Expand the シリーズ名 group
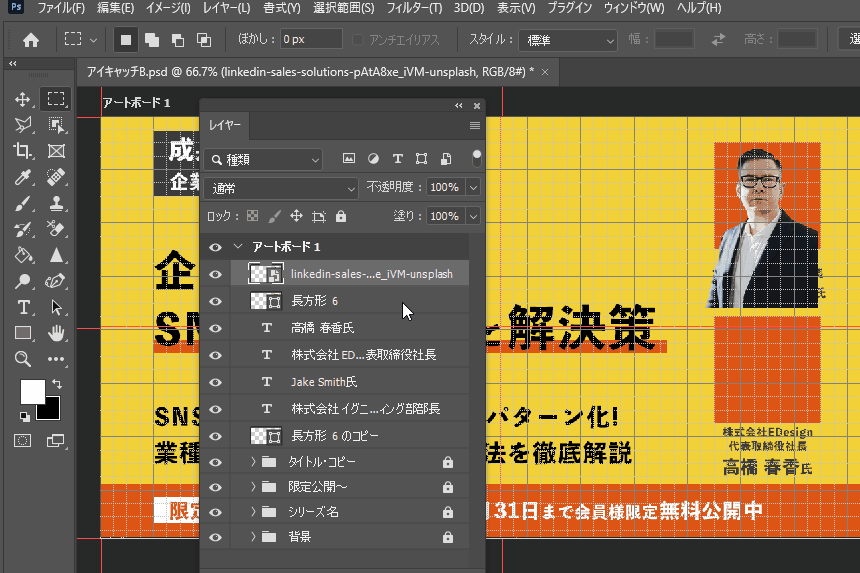Image resolution: width=860 pixels, height=573 pixels. tap(253, 512)
